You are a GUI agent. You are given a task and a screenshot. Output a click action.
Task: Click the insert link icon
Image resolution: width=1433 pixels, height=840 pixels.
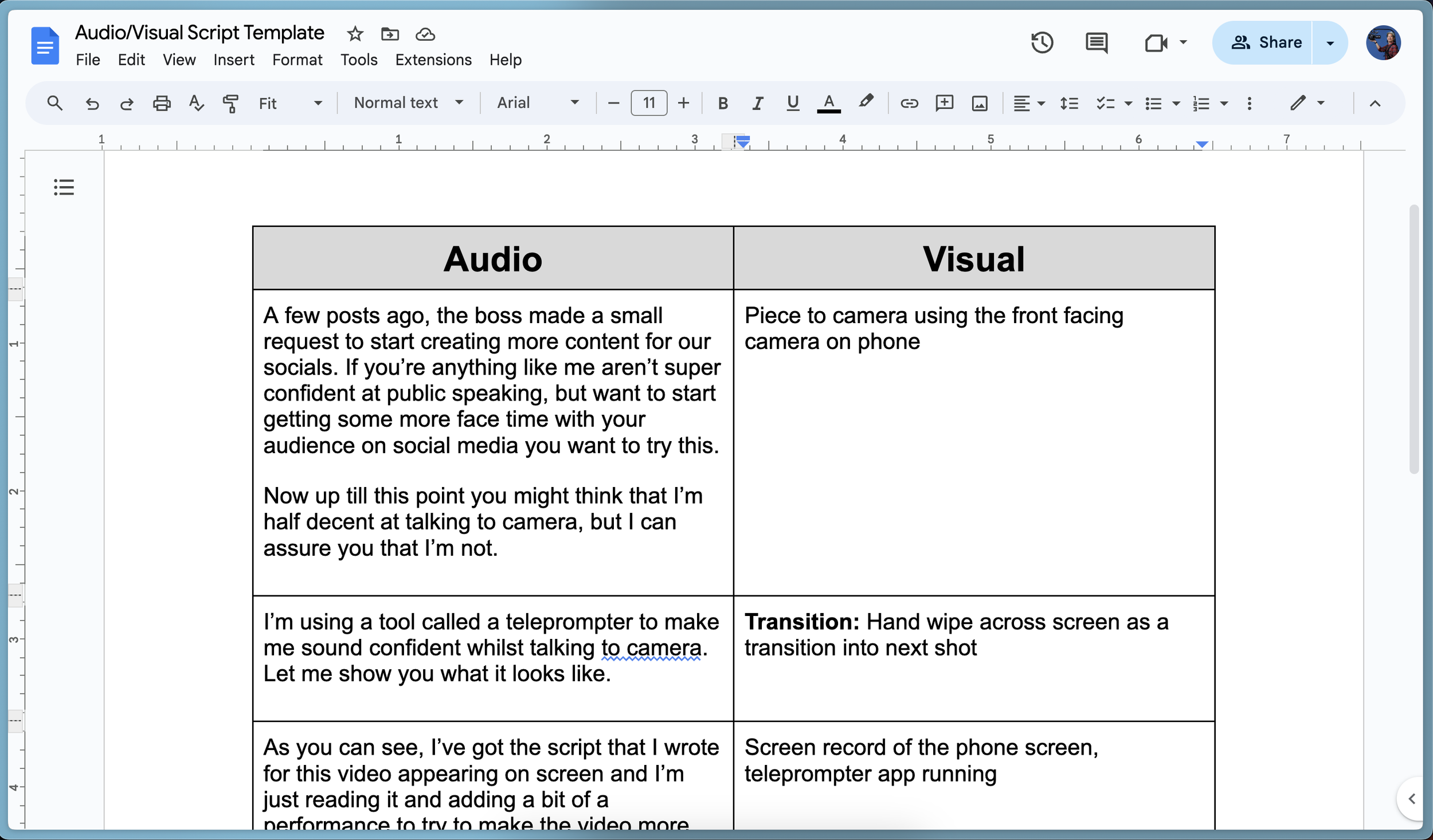909,103
